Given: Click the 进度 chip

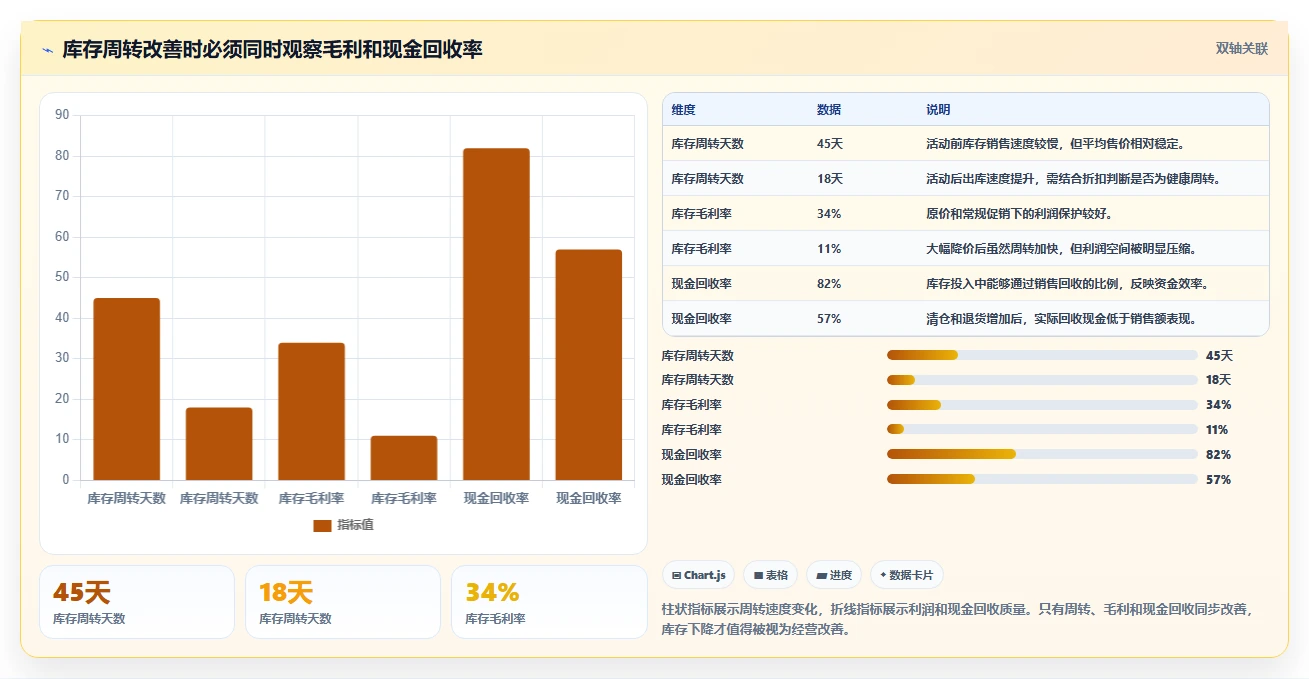Looking at the screenshot, I should click(833, 575).
